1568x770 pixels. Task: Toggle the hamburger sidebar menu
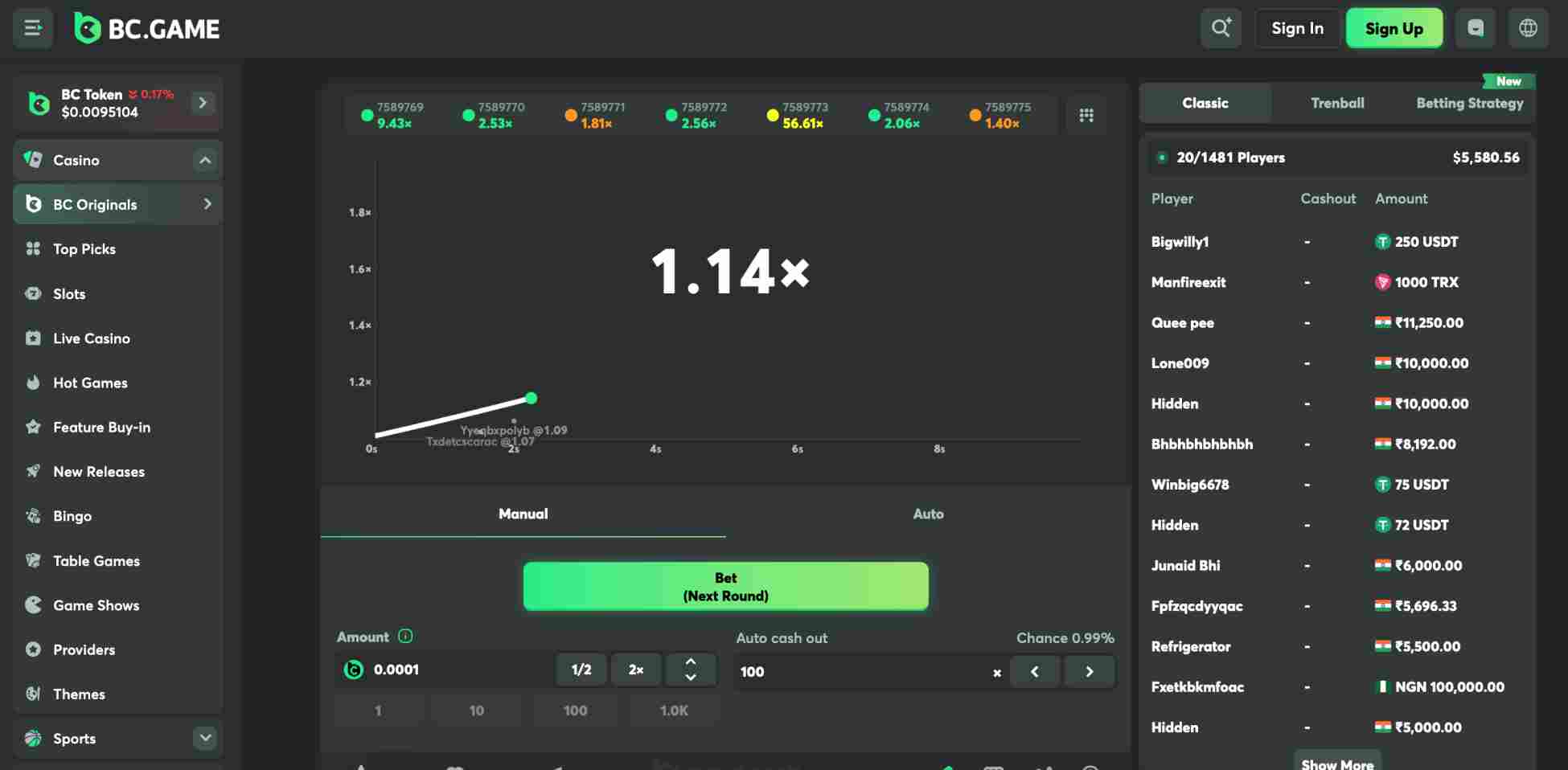[x=33, y=29]
